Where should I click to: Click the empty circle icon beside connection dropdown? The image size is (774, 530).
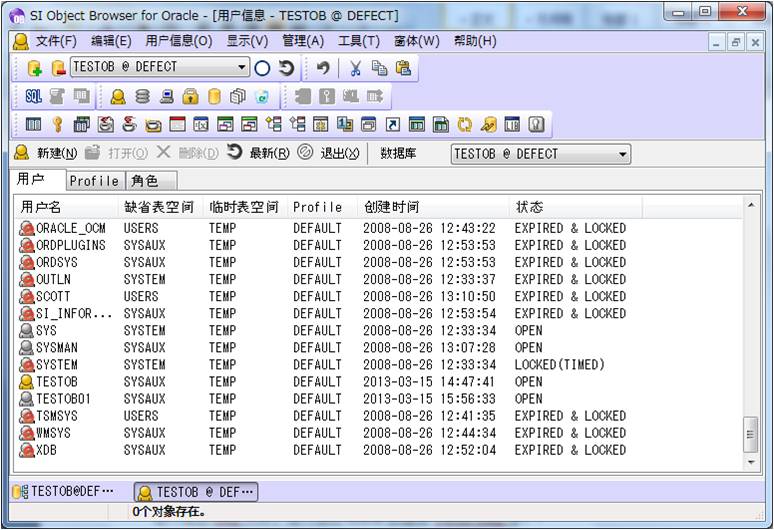(x=262, y=68)
